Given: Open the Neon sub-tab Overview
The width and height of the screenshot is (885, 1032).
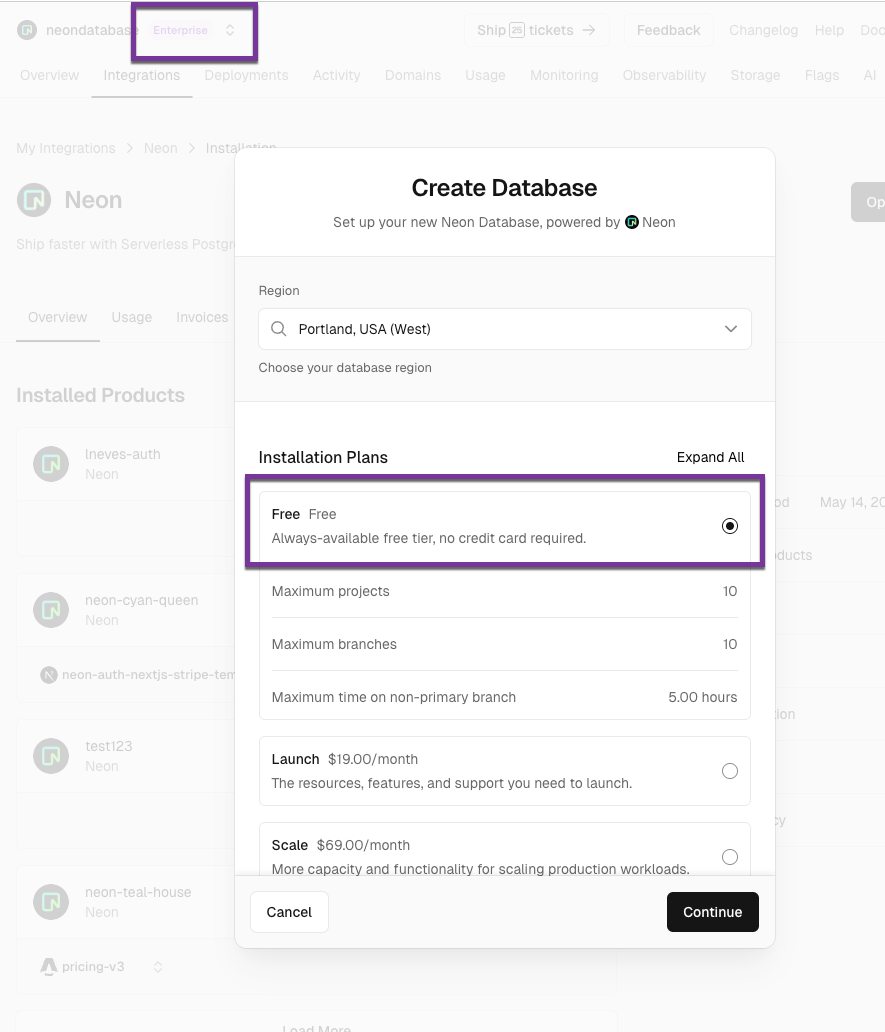Looking at the screenshot, I should point(57,317).
